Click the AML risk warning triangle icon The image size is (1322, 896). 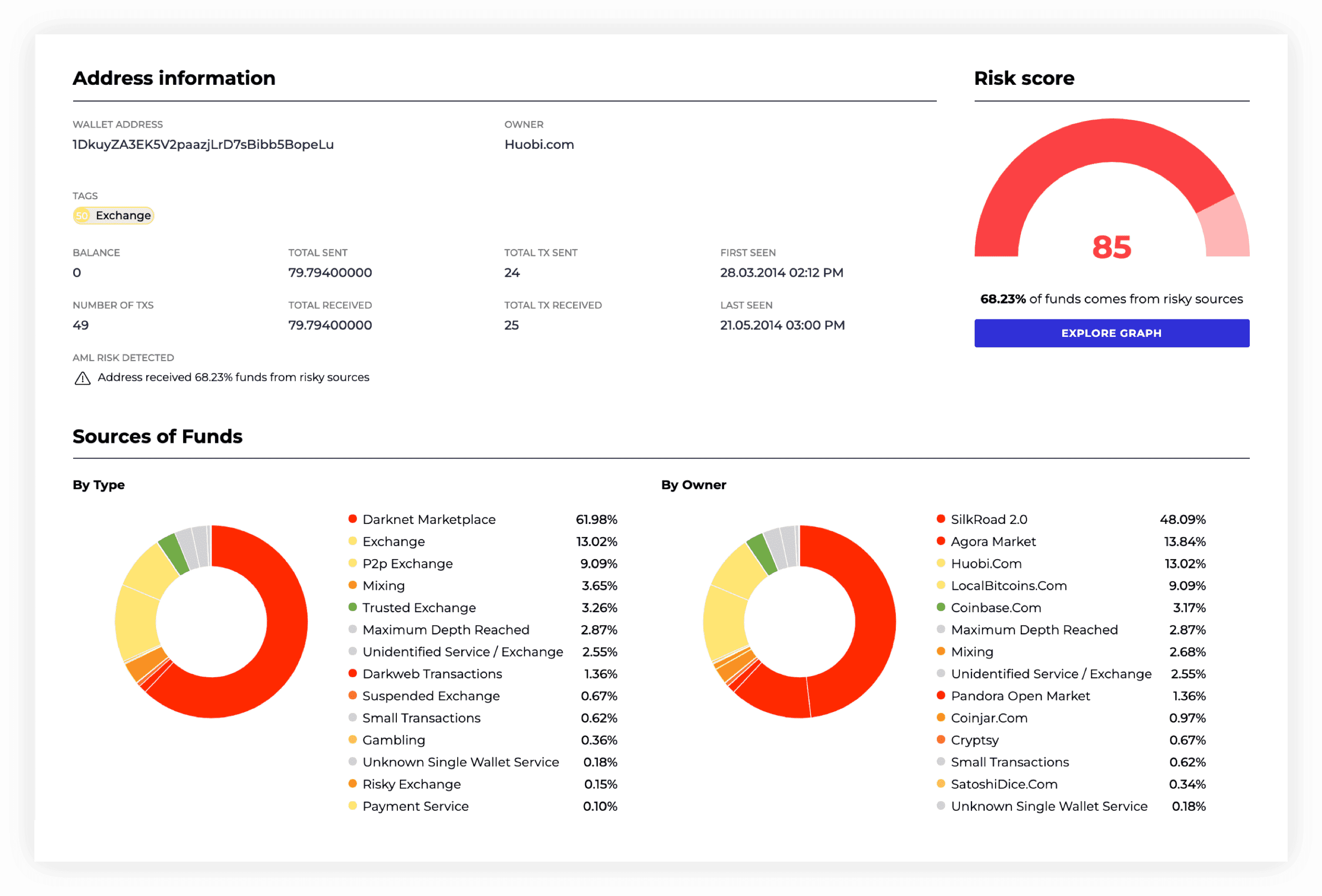click(x=83, y=377)
